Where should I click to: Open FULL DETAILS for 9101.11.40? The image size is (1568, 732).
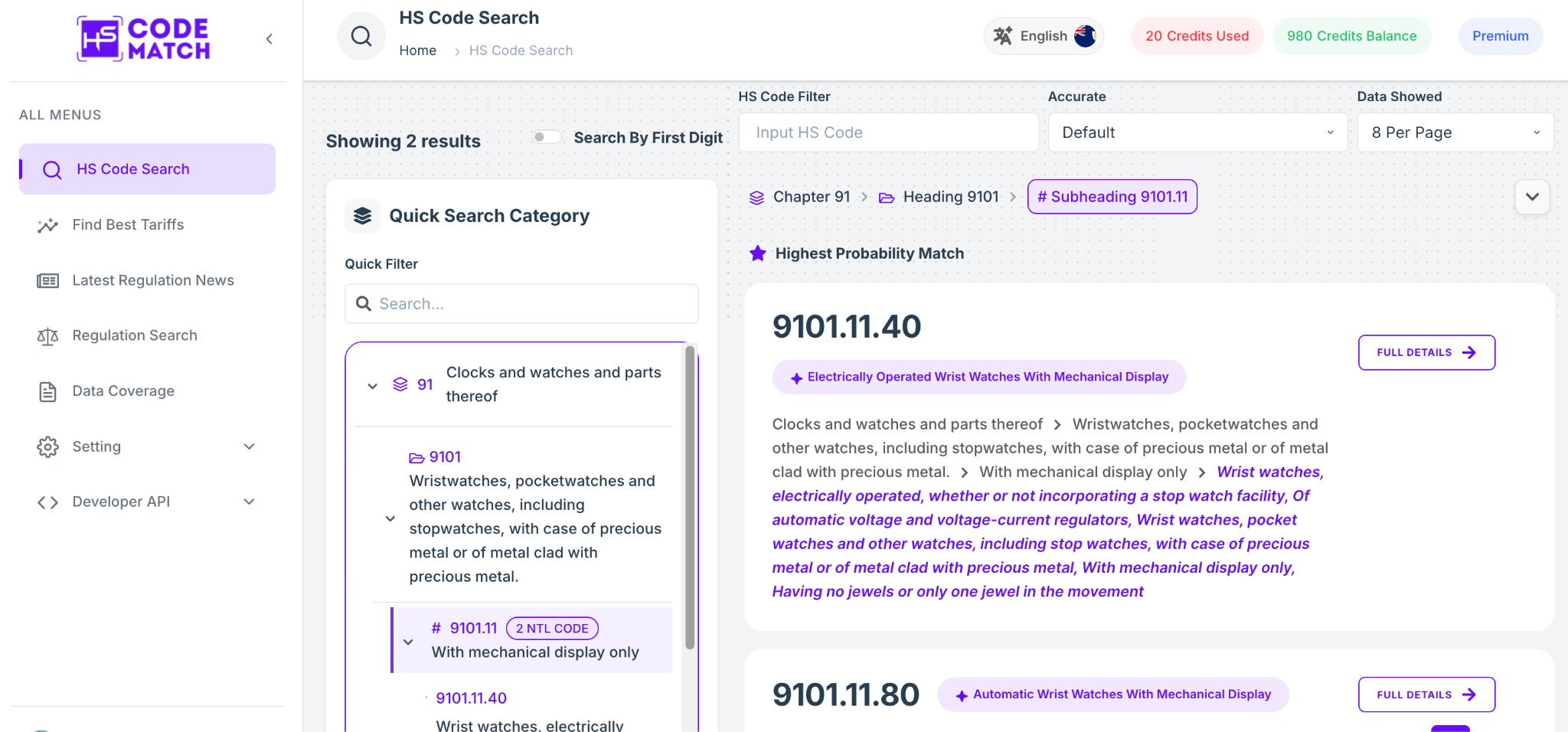[1426, 352]
